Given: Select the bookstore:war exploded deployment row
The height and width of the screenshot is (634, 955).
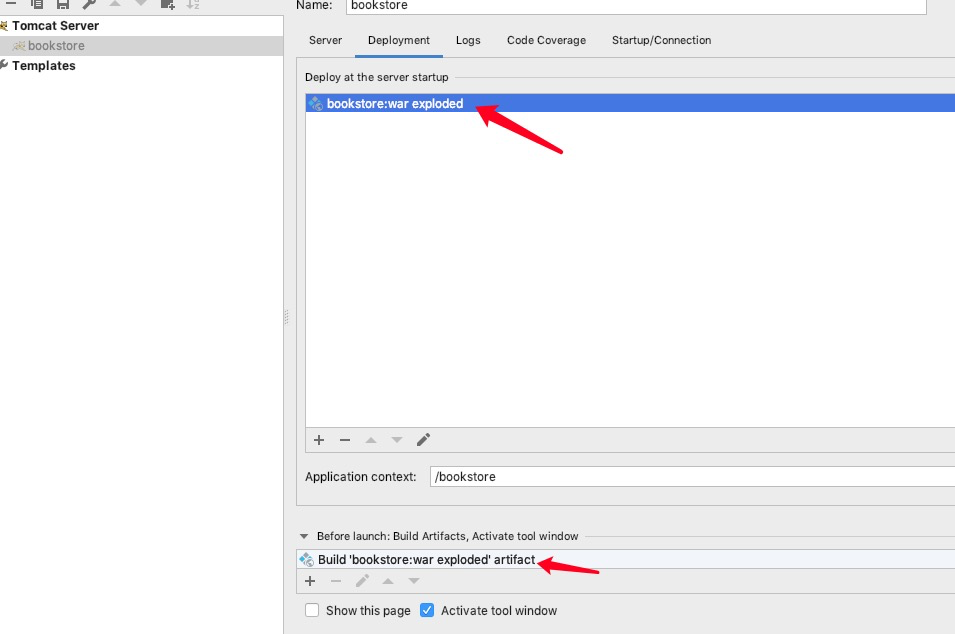Looking at the screenshot, I should point(630,104).
